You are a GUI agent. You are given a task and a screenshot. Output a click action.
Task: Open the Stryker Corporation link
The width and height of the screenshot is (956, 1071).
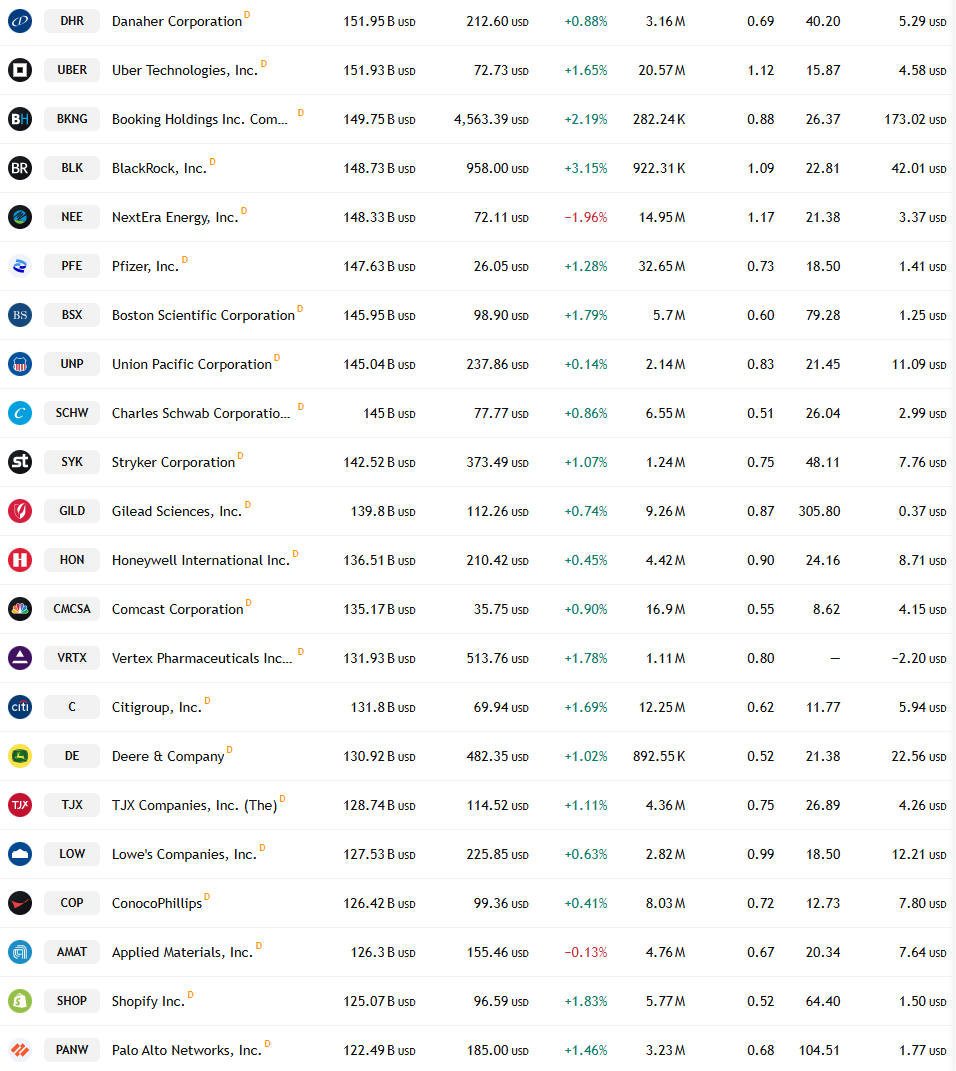[x=173, y=462]
